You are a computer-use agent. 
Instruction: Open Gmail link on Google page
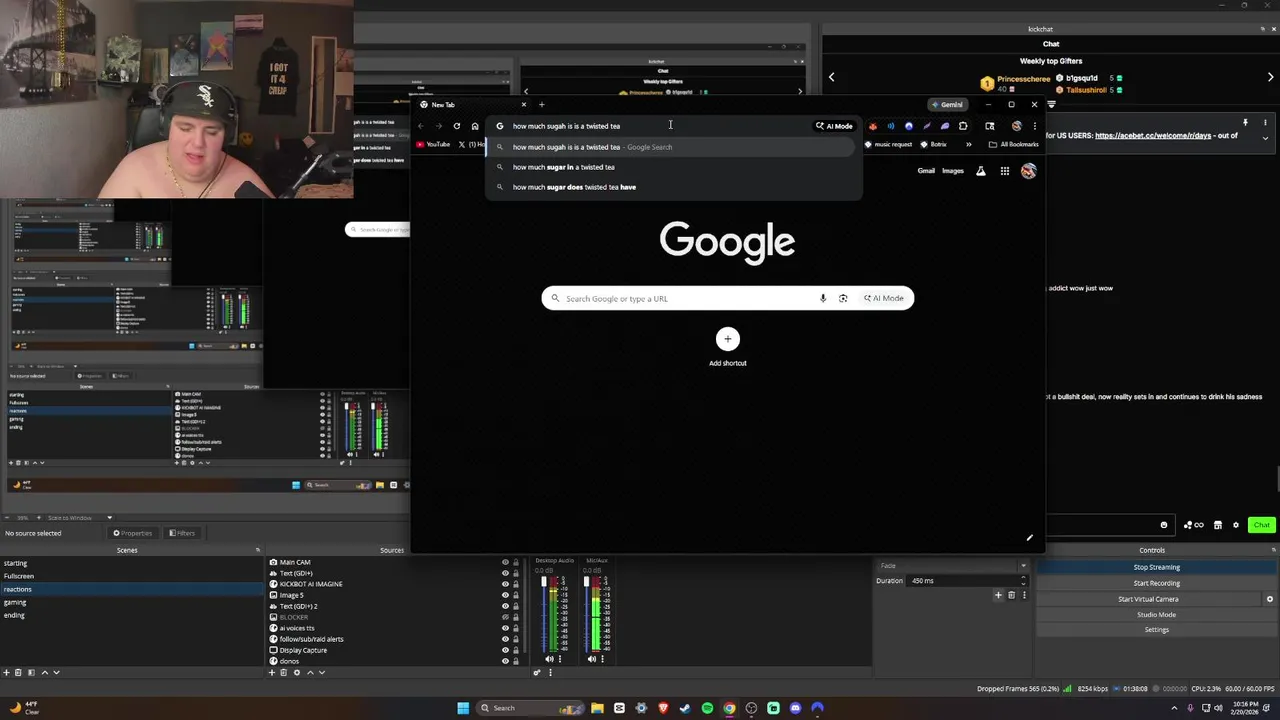point(926,171)
